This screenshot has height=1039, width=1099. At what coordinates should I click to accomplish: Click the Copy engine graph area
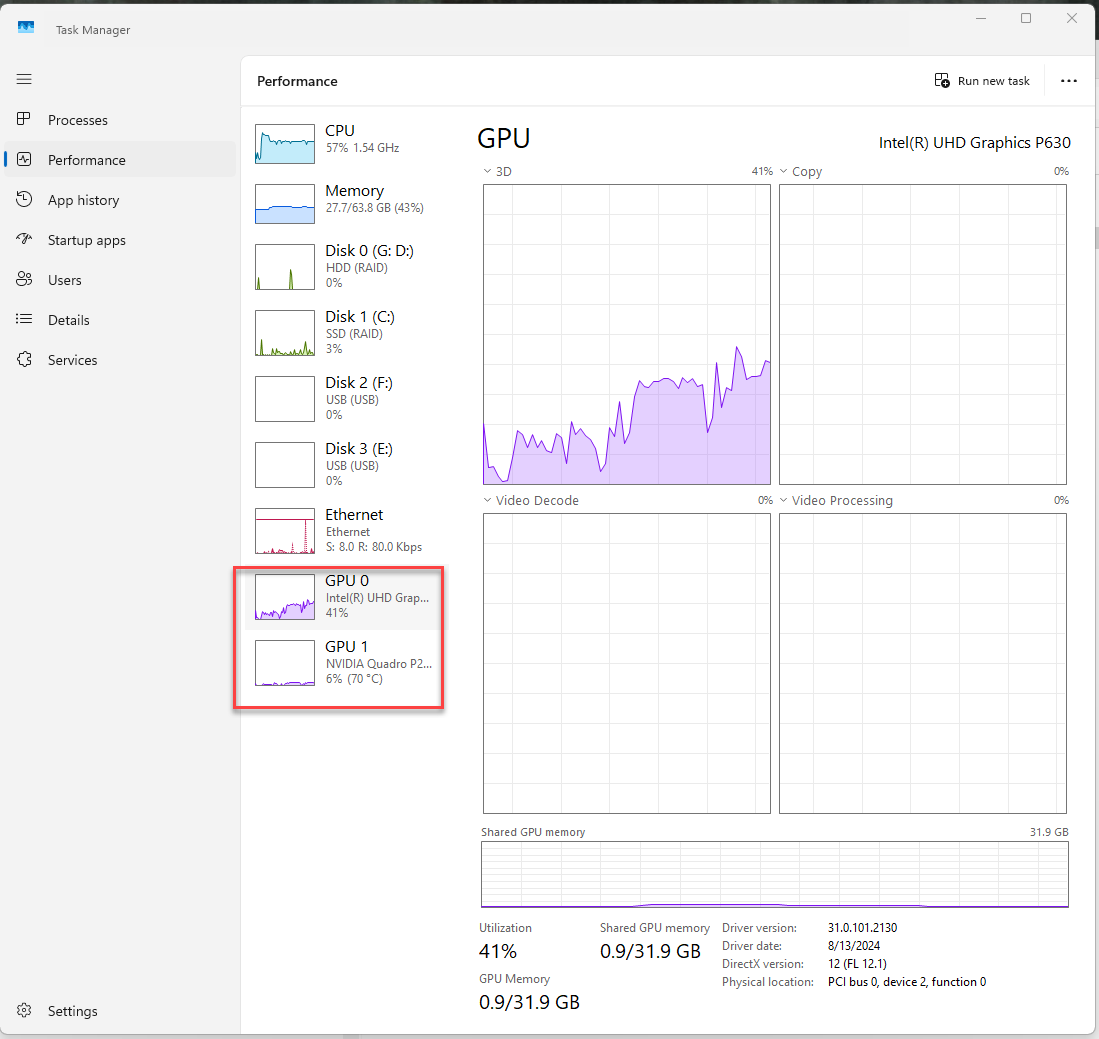(x=922, y=334)
